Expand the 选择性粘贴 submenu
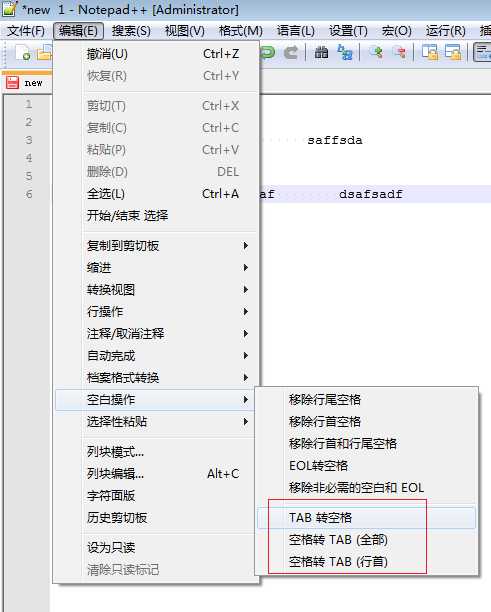 coord(156,422)
